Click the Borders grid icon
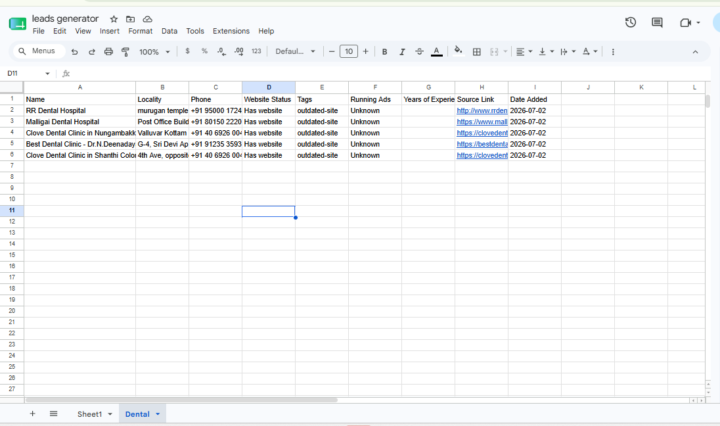Image resolution: width=720 pixels, height=426 pixels. point(477,52)
